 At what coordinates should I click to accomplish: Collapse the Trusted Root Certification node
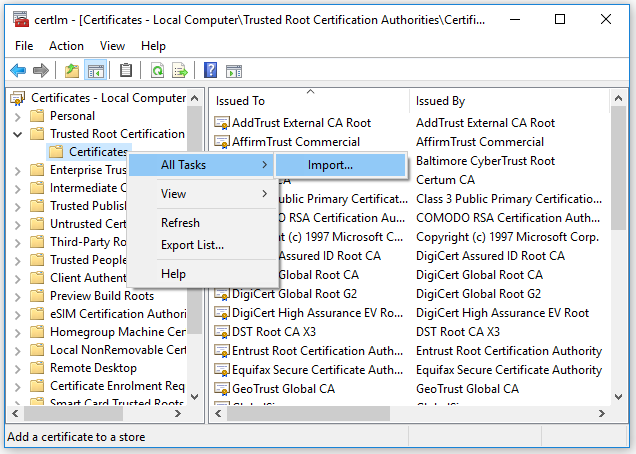pyautogui.click(x=18, y=134)
